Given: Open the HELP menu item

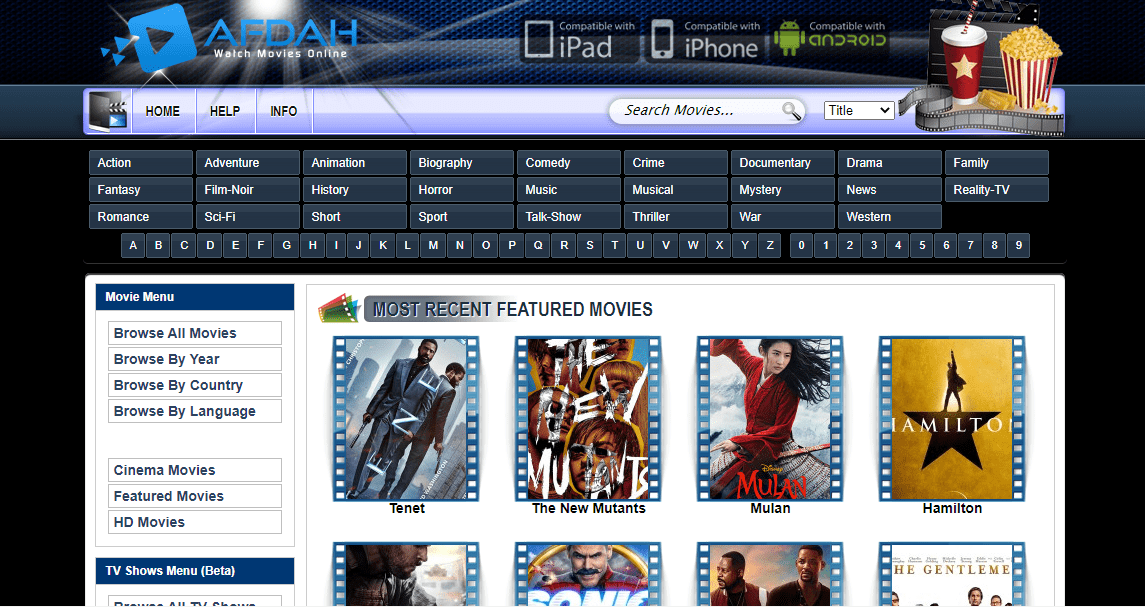Looking at the screenshot, I should coord(225,112).
